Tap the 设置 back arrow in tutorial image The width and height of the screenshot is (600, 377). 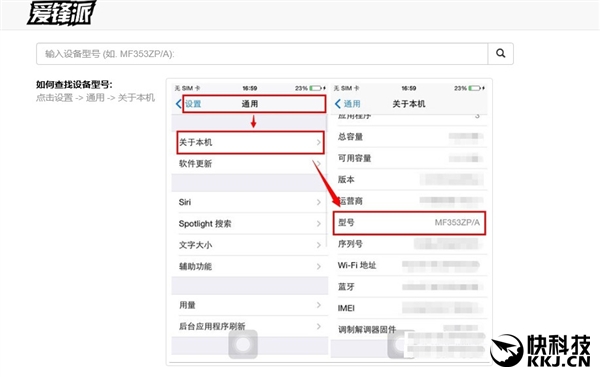[x=178, y=104]
